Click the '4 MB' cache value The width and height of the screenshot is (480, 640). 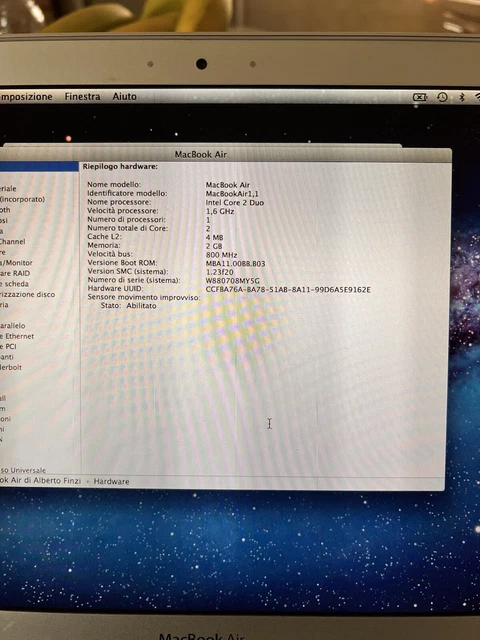tap(214, 238)
